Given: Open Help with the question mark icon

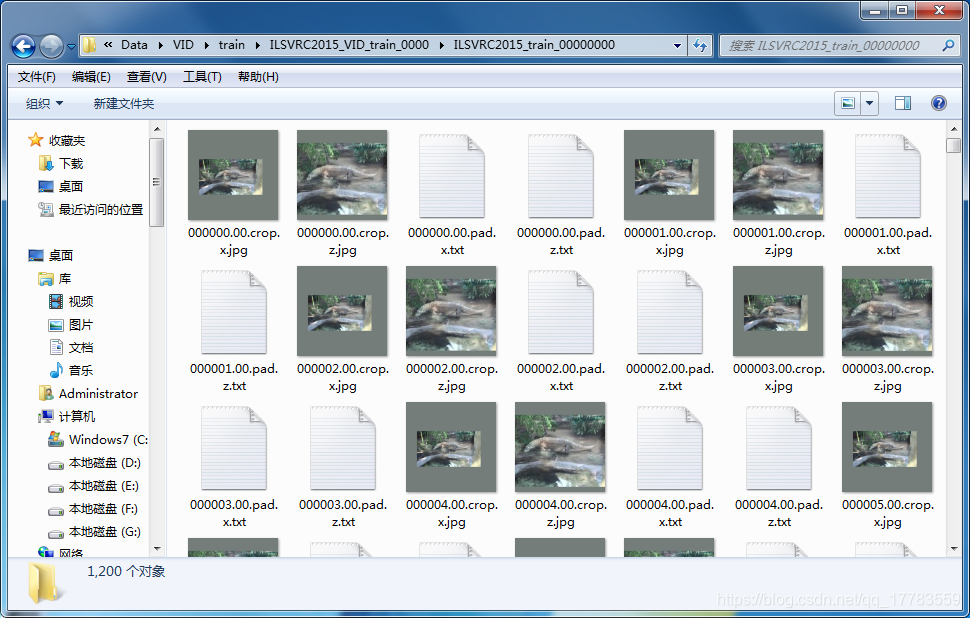Looking at the screenshot, I should pos(938,103).
